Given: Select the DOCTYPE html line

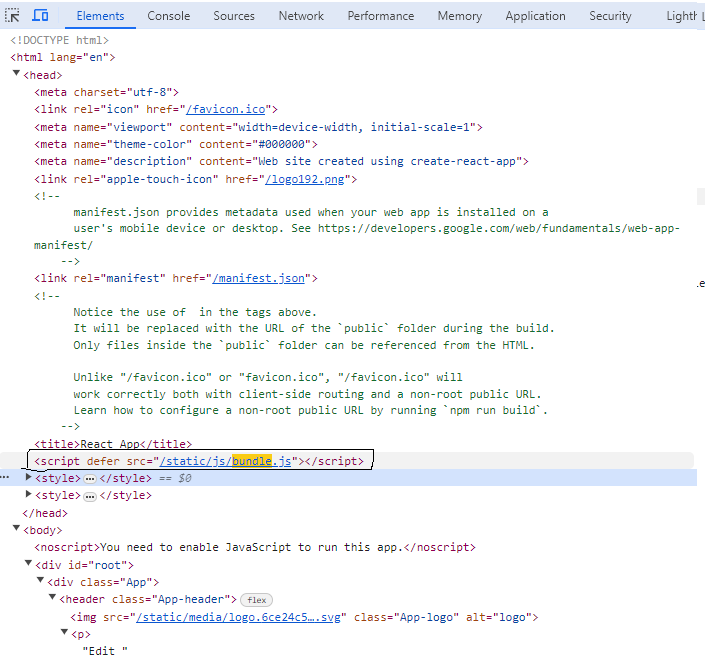Looking at the screenshot, I should point(59,40).
